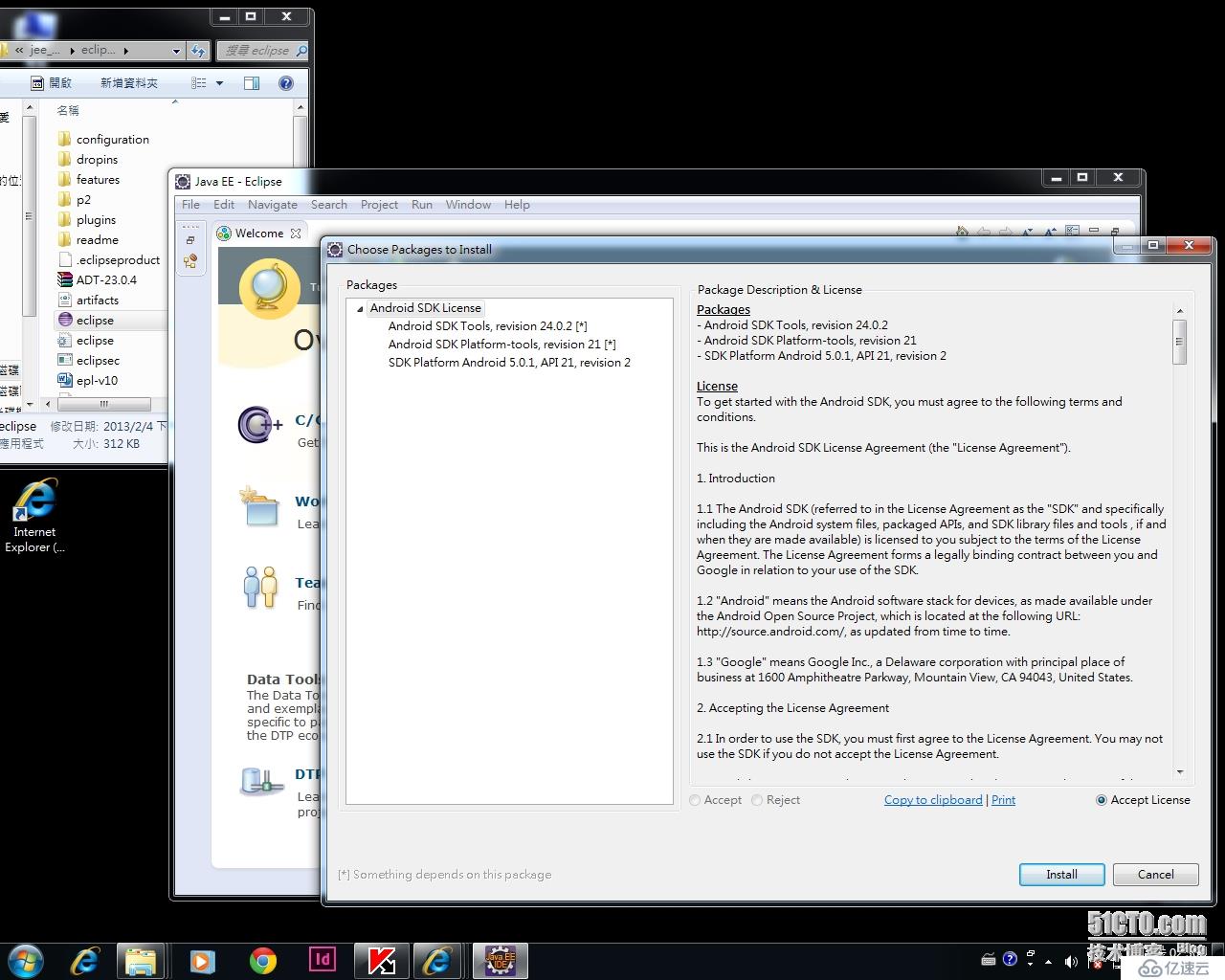
Task: Select Android SDK Platform-tools, revision 21 package
Action: click(501, 345)
